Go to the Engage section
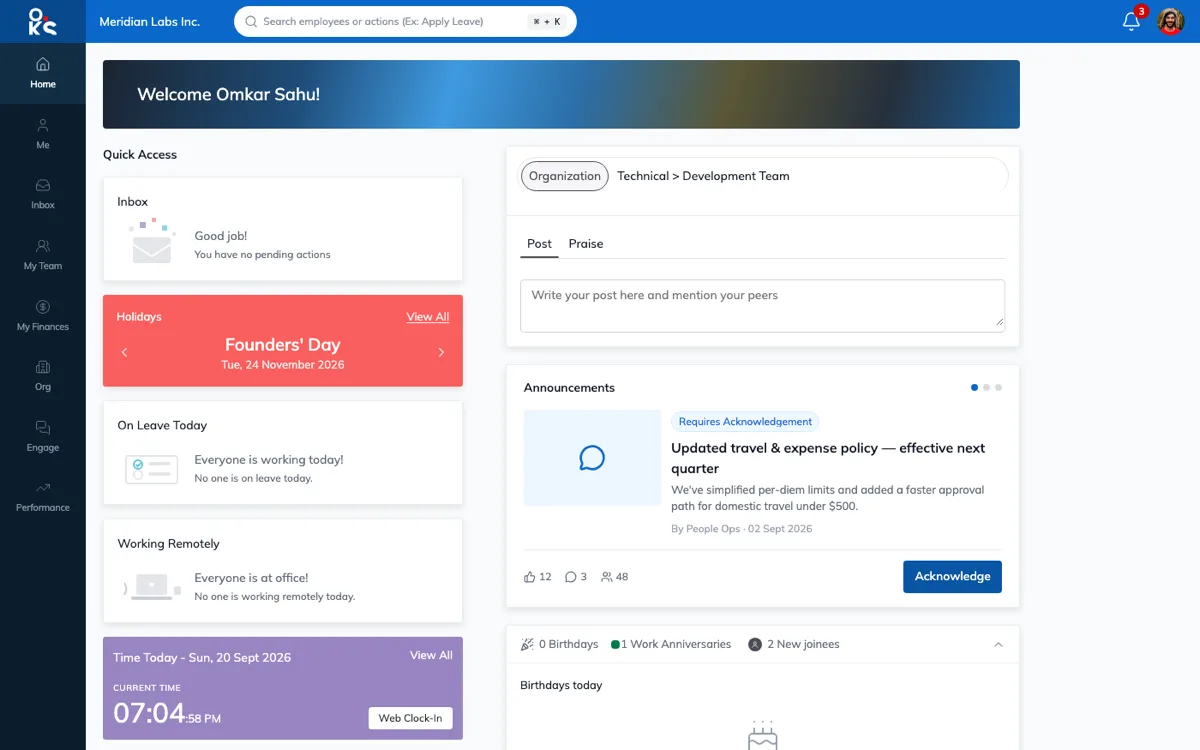Viewport: 1200px width, 750px height. click(x=42, y=436)
